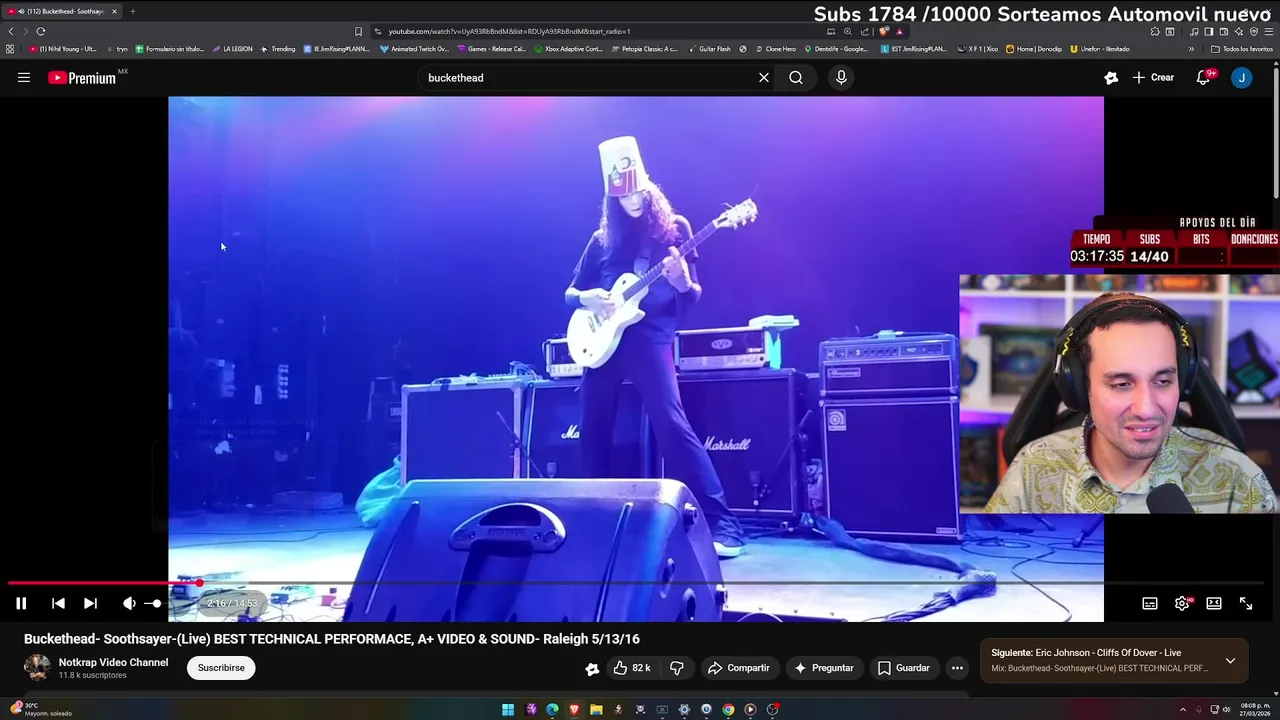
Task: Subscribe with the Suscribirse button
Action: pos(221,668)
